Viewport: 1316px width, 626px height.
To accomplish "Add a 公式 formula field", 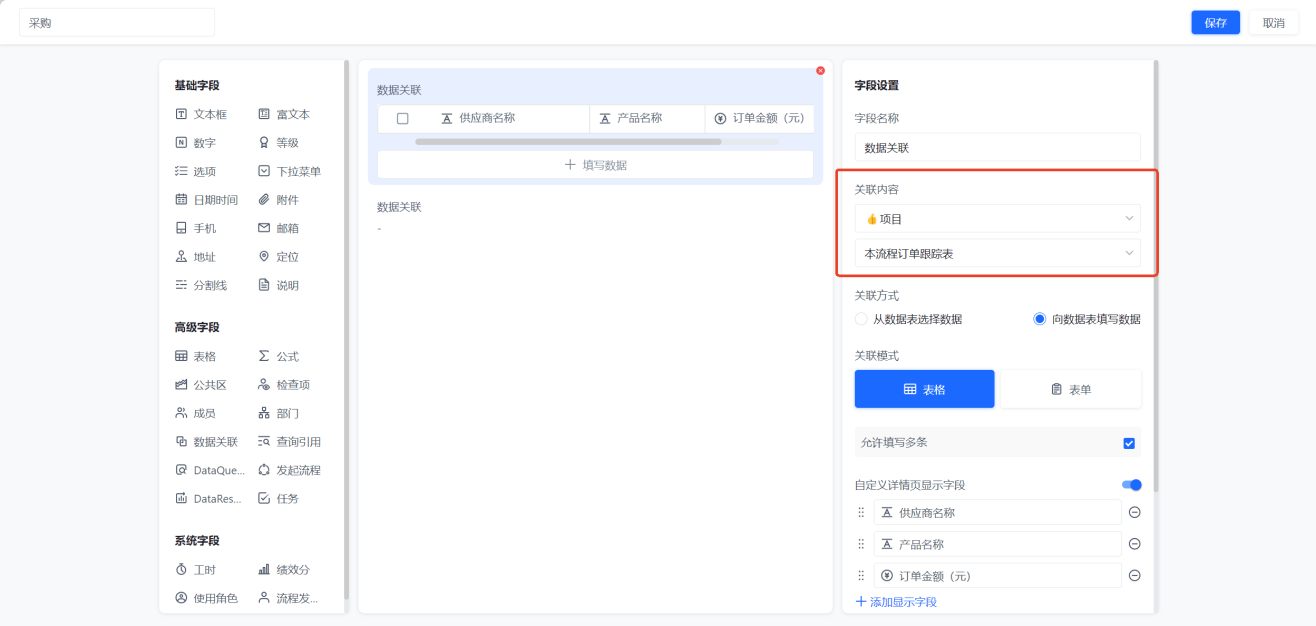I will [278, 356].
